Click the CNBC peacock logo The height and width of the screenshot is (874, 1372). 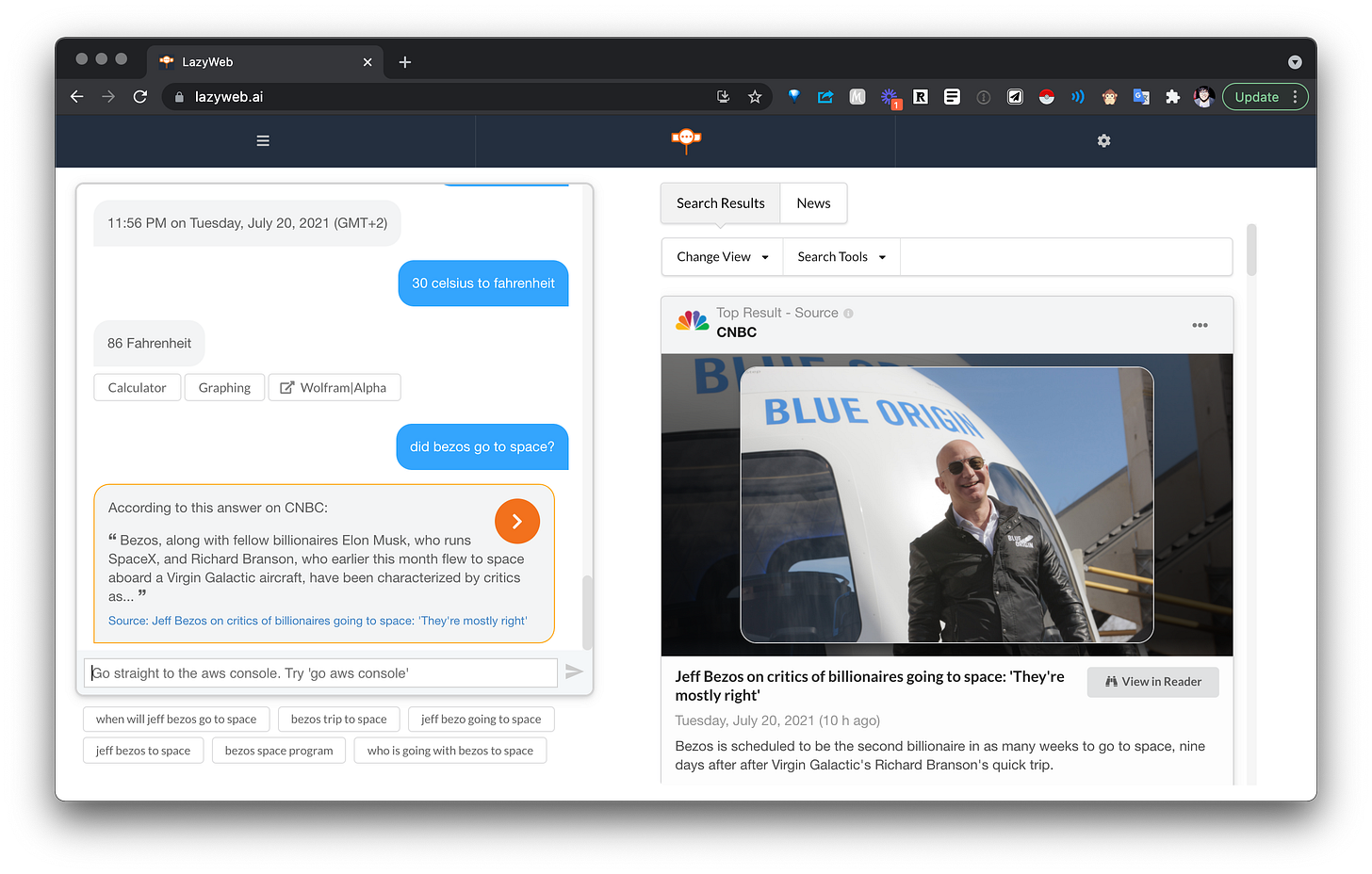(693, 321)
